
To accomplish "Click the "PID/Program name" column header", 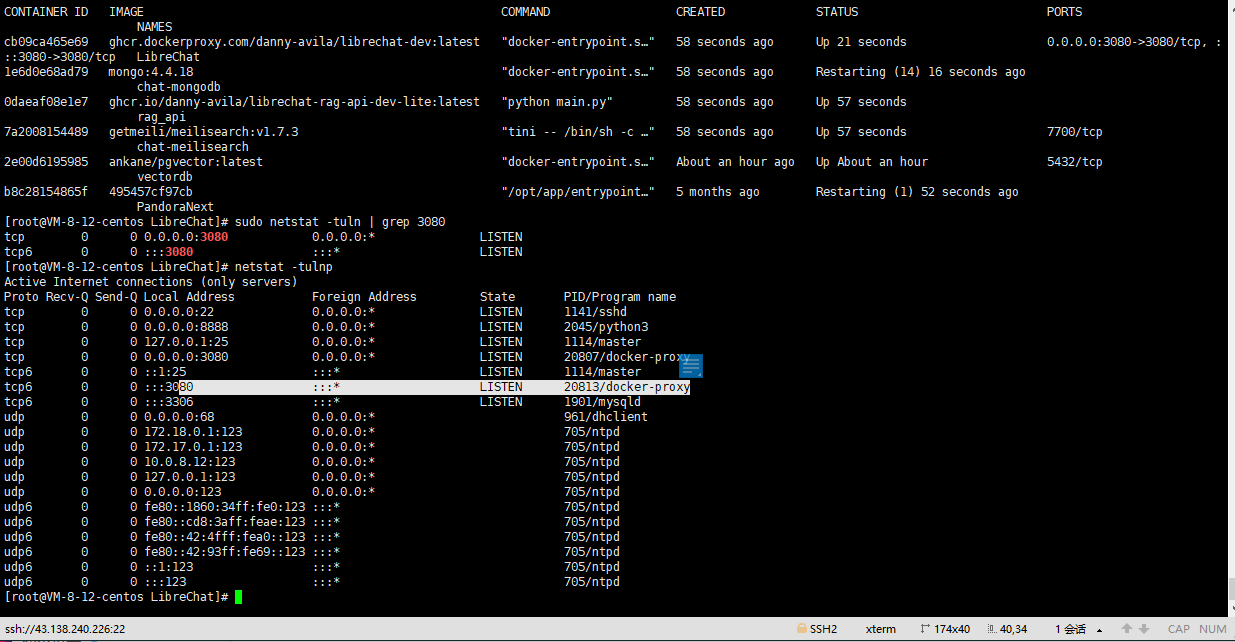I will (620, 297).
